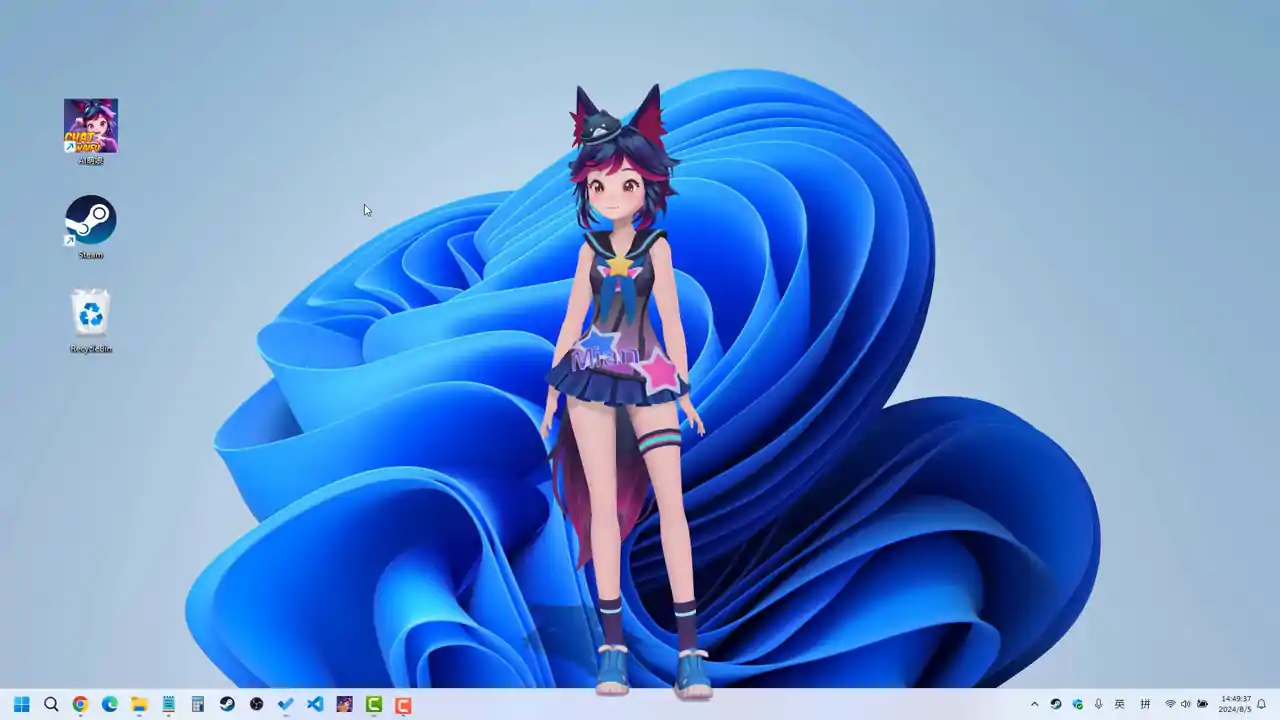Screen dimensions: 1280x720
Task: Open the Notepad taskbar icon
Action: tap(168, 704)
